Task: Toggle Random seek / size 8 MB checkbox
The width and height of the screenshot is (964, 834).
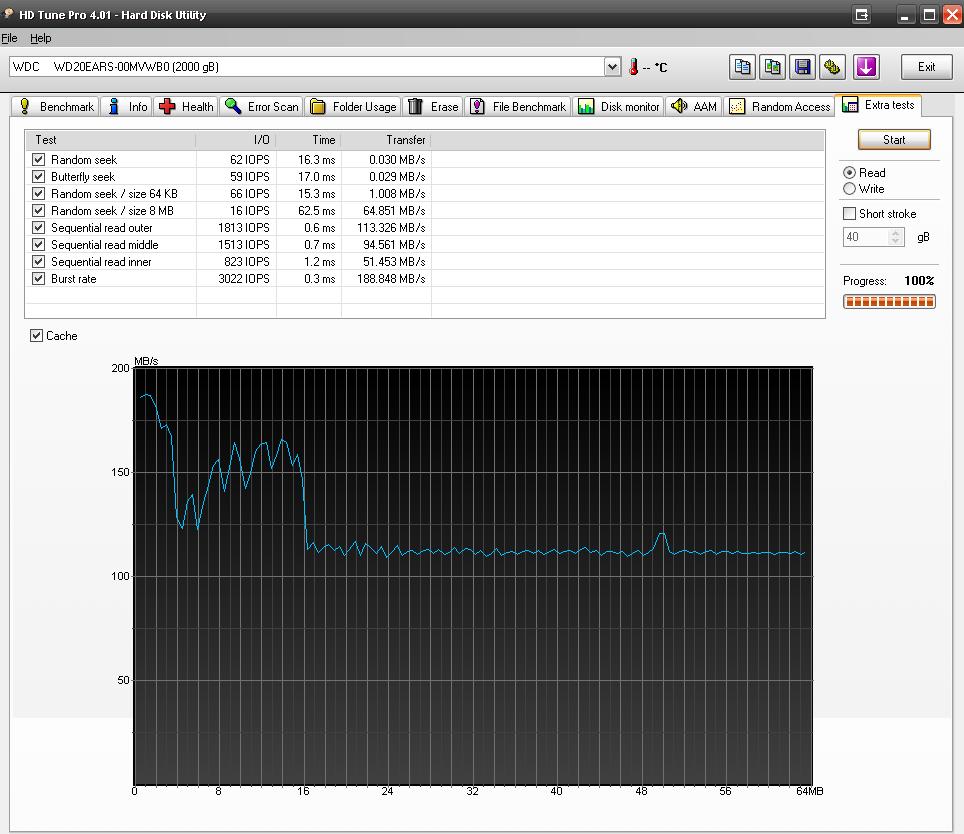Action: click(38, 211)
